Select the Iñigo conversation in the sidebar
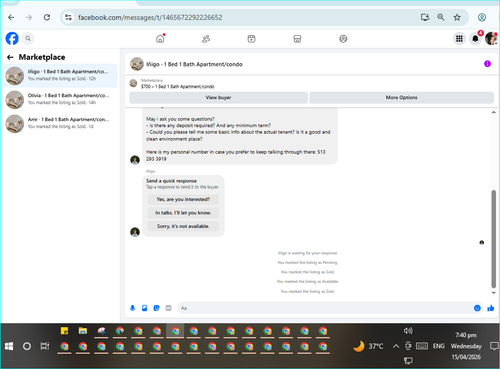Viewport: 500px width, 369px height. tap(60, 76)
